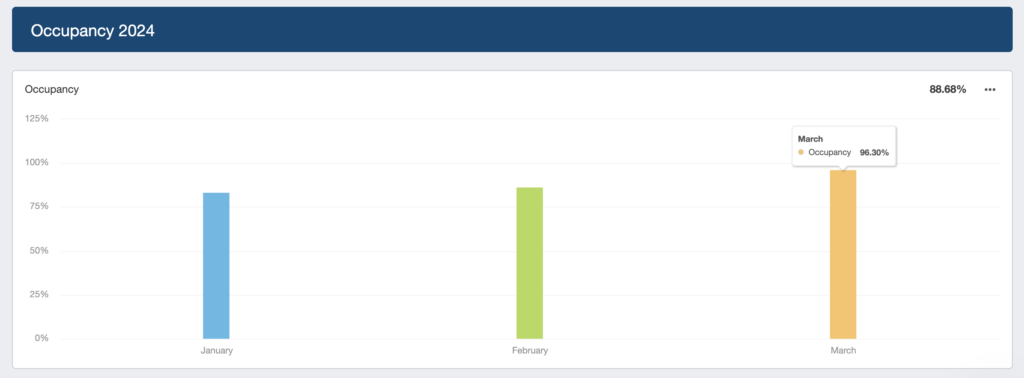The width and height of the screenshot is (1024, 378).
Task: Click the blue January occupancy bar
Action: click(x=216, y=266)
